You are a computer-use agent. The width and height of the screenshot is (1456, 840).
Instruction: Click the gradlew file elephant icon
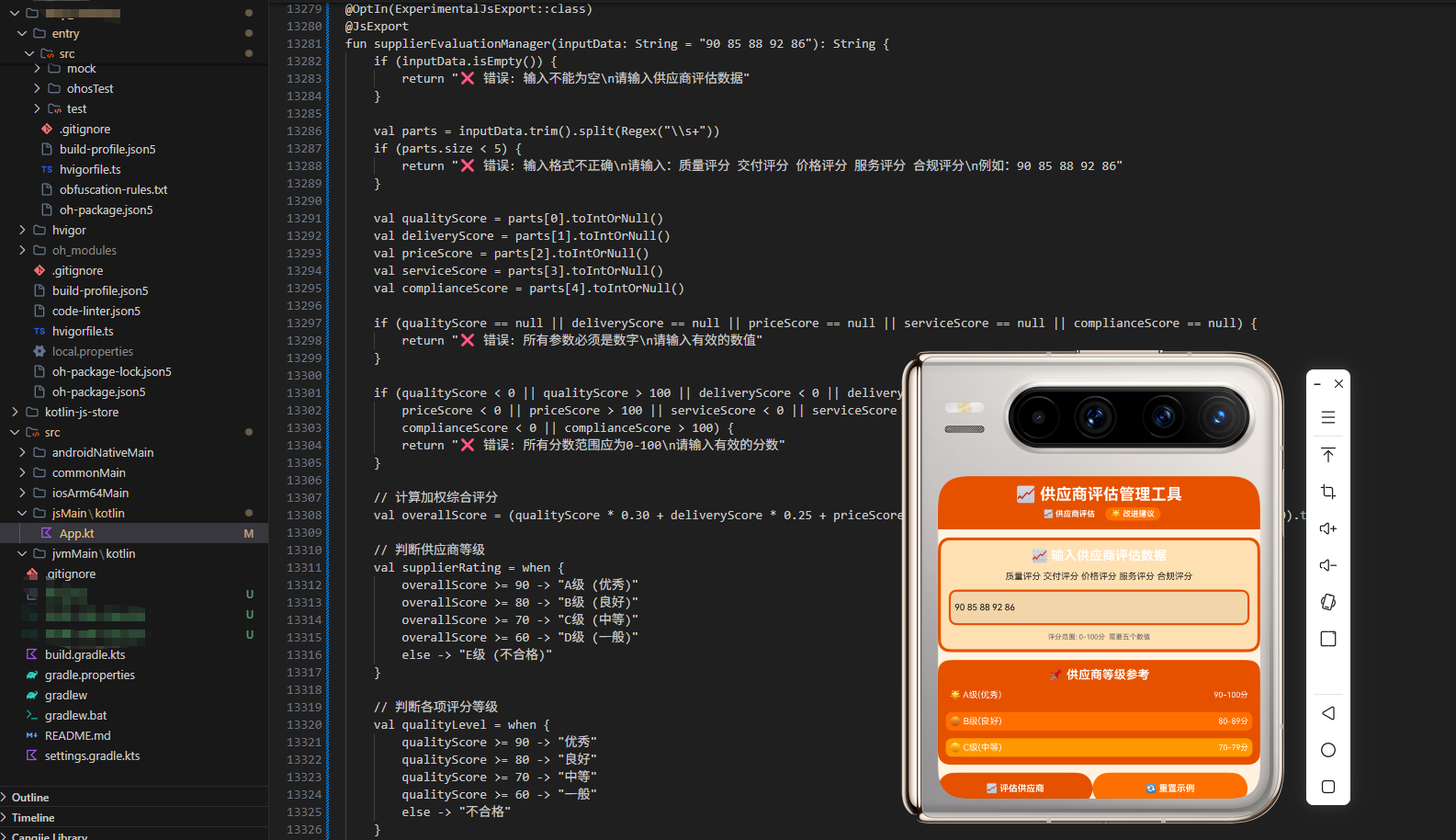pos(32,695)
